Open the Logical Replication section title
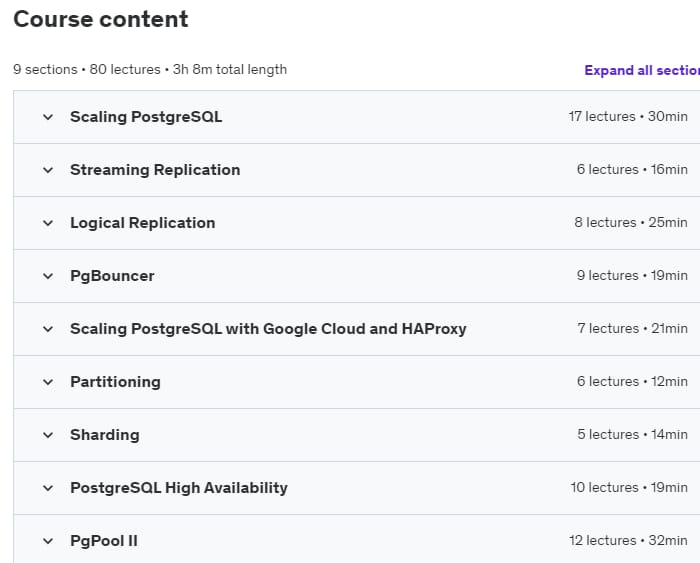Image resolution: width=700 pixels, height=563 pixels. tap(142, 223)
